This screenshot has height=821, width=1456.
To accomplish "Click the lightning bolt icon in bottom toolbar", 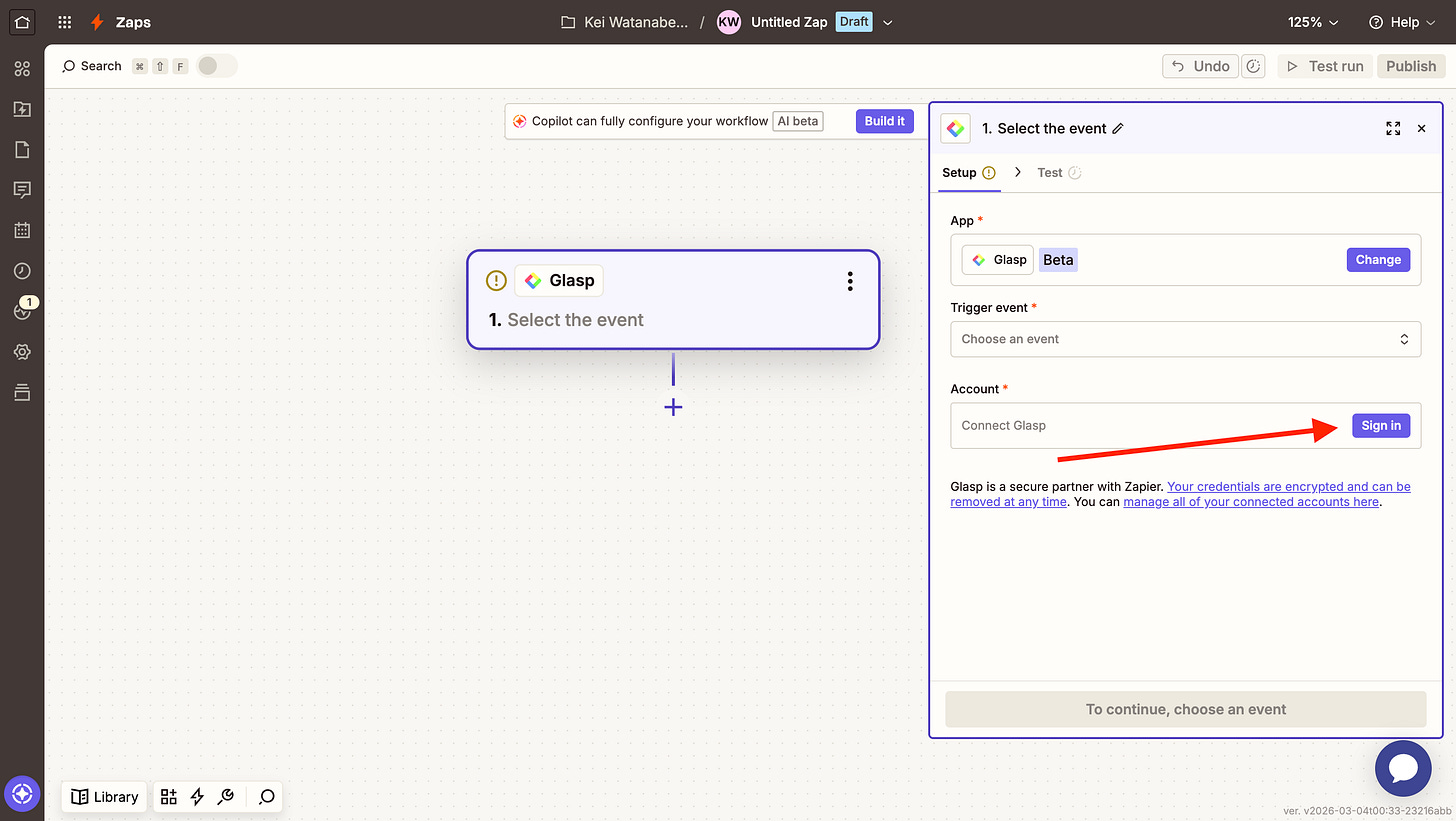I will (197, 797).
